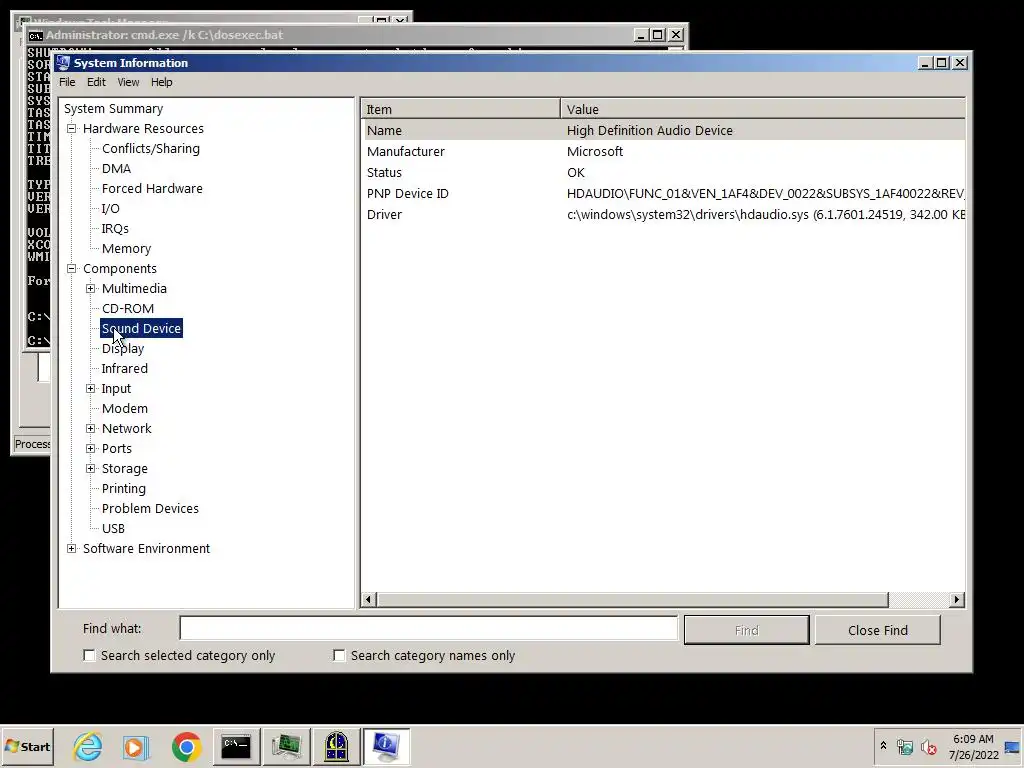Switch to cmd.exe taskbar icon

tap(236, 746)
